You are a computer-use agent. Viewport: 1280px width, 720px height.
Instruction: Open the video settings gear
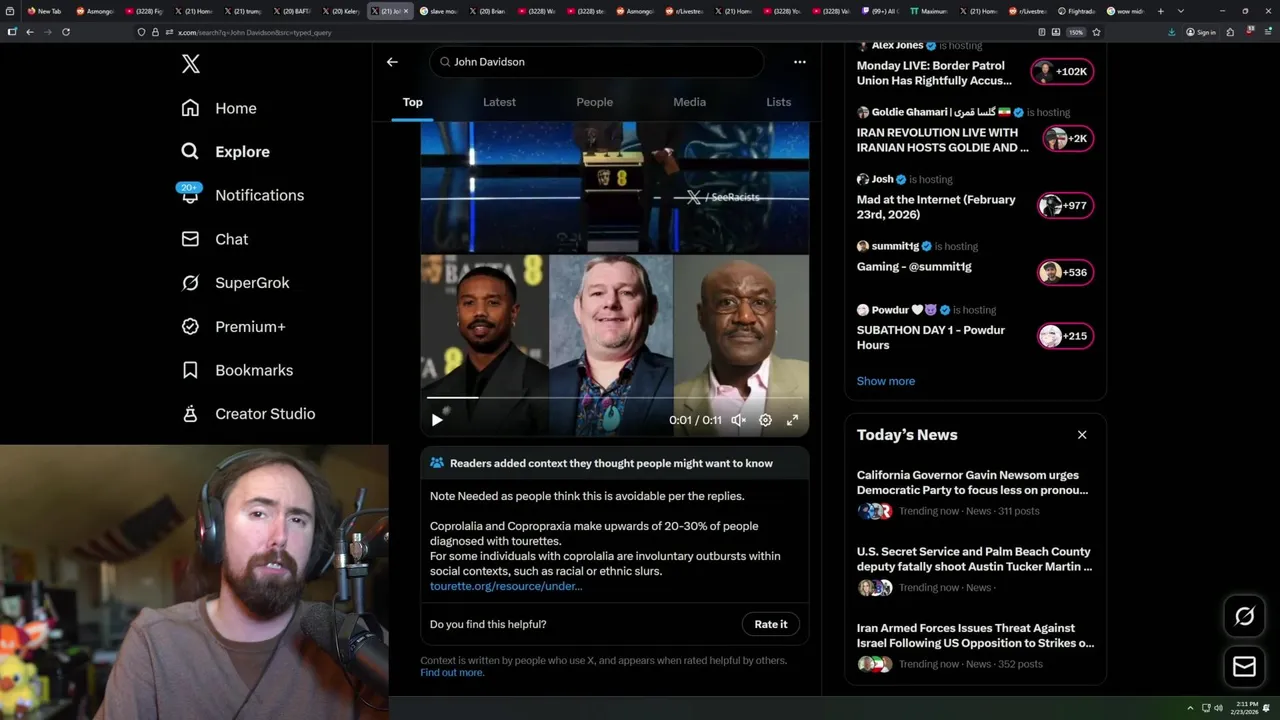(x=765, y=420)
